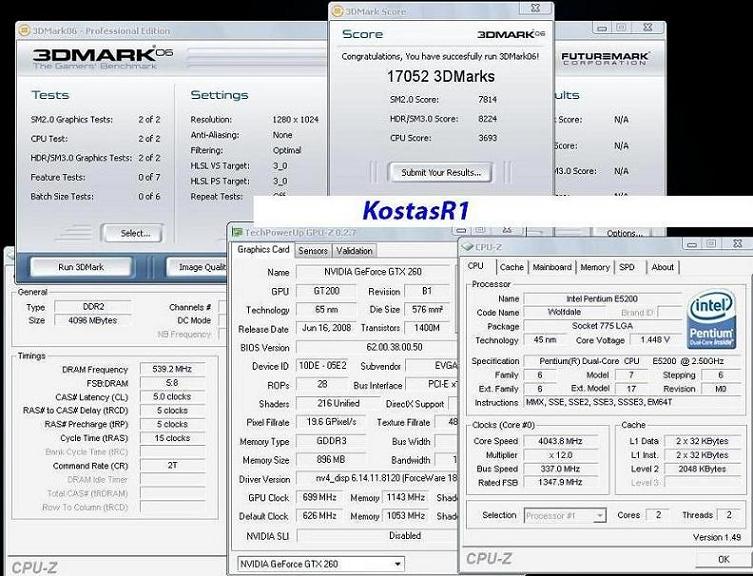Viewport: 753px width, 576px height.
Task: Click the Multiplier value x 12.0
Action: point(560,455)
